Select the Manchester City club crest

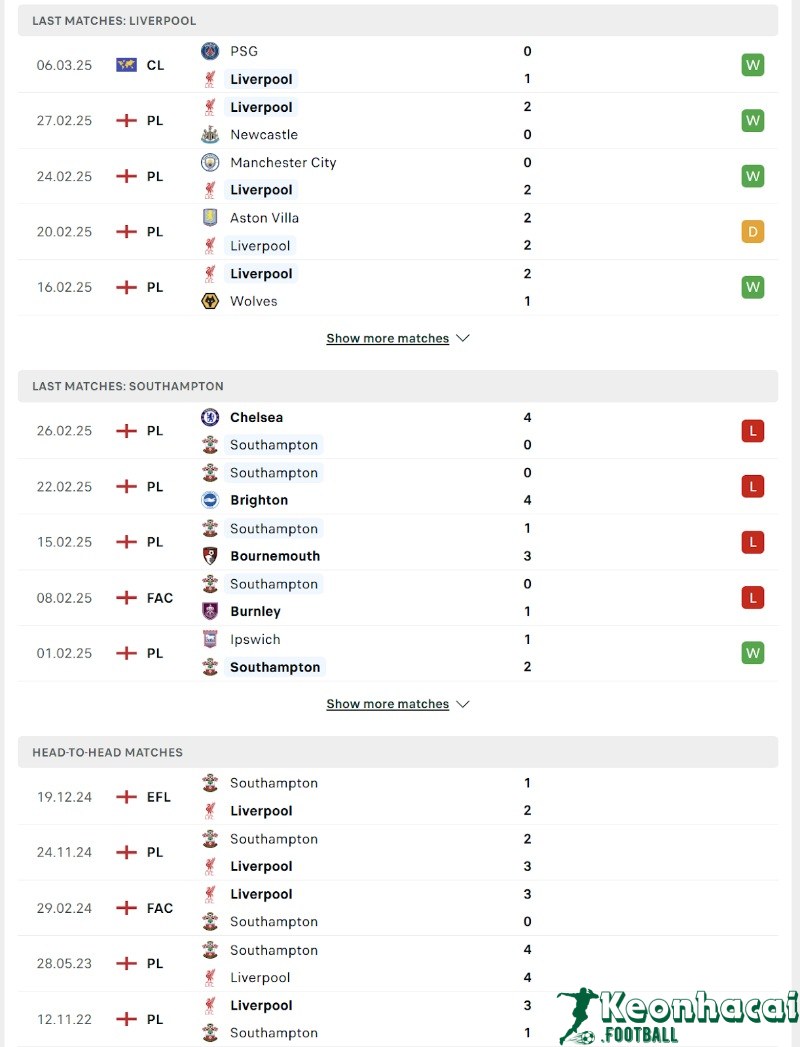210,162
